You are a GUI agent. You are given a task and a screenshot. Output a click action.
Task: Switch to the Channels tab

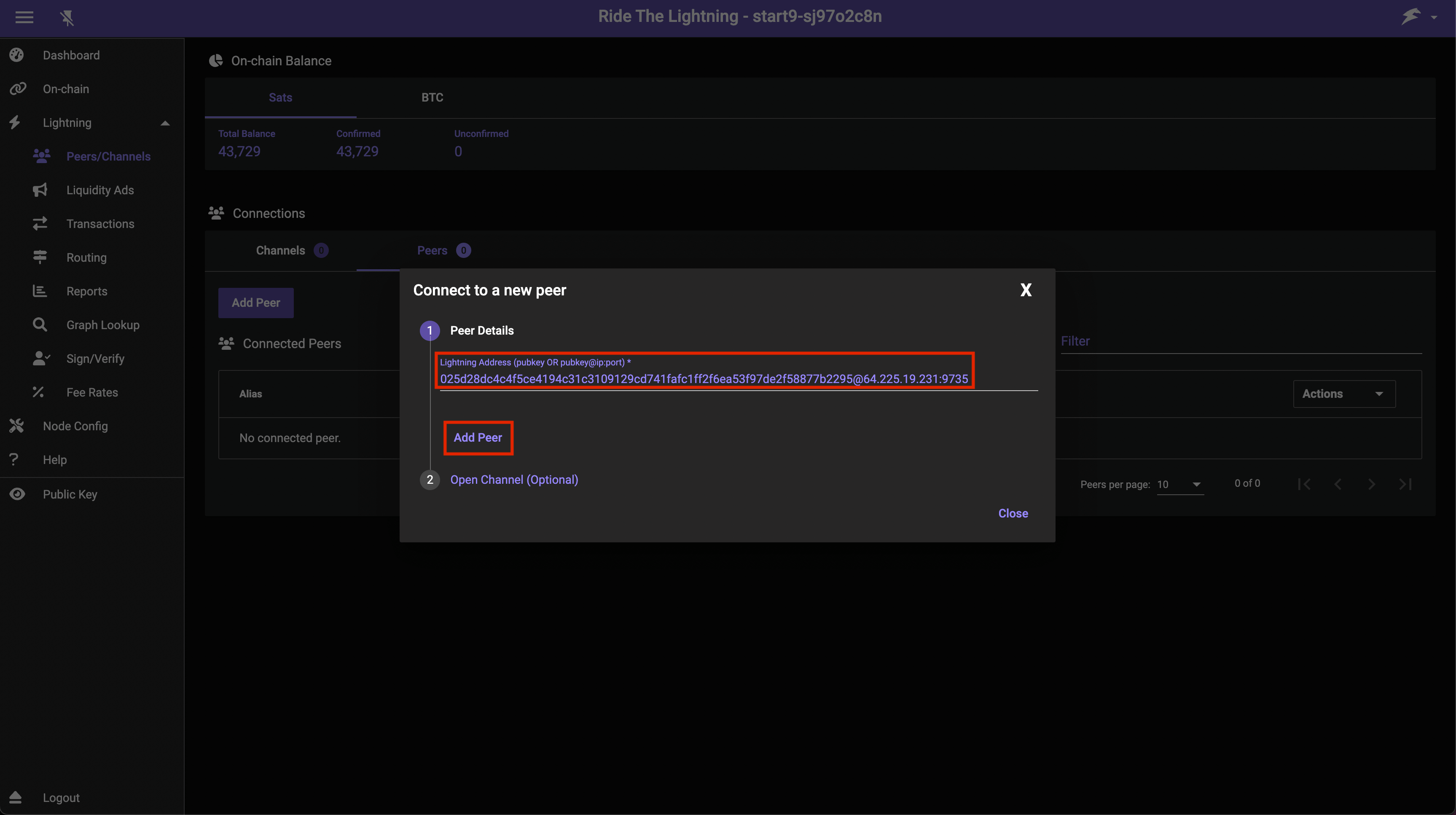tap(281, 250)
